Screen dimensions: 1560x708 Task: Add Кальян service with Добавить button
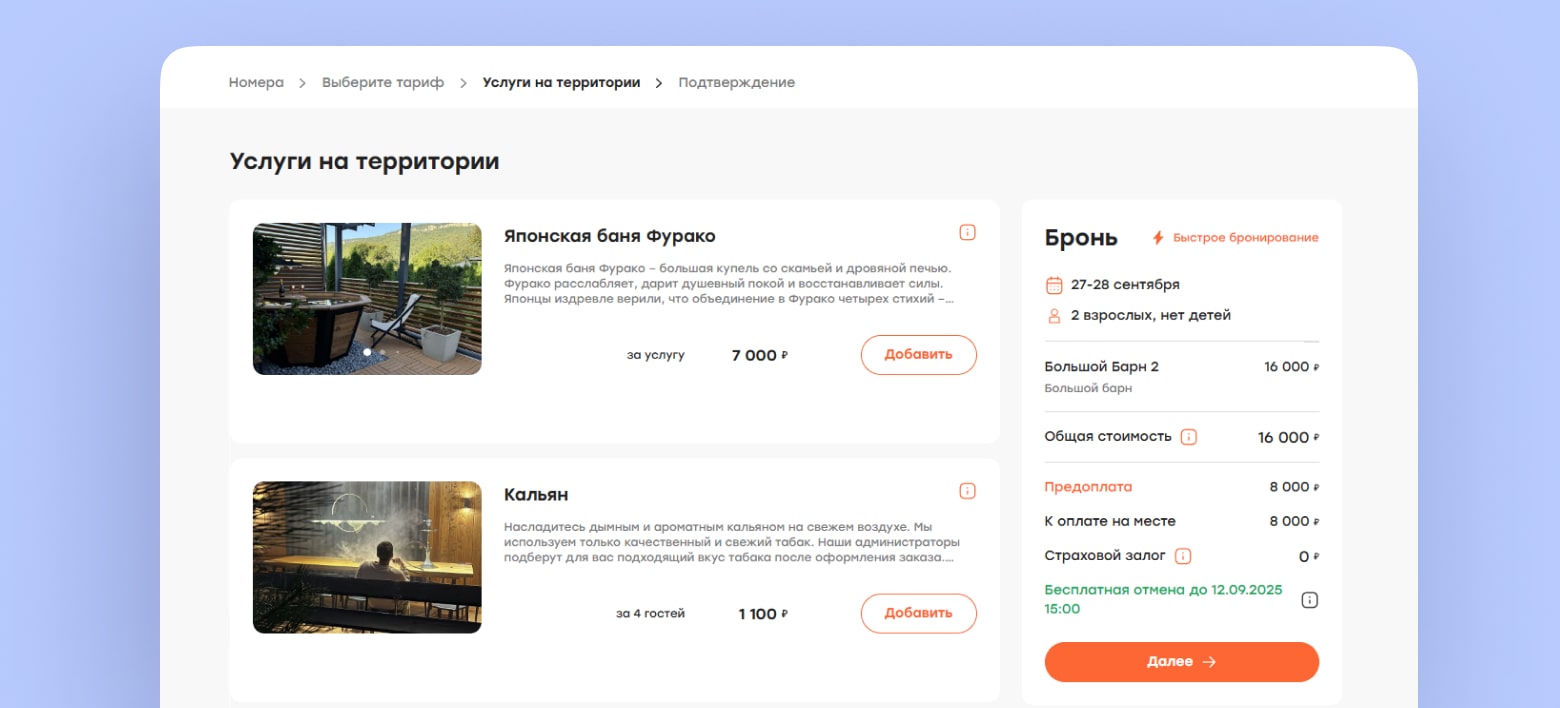point(919,614)
